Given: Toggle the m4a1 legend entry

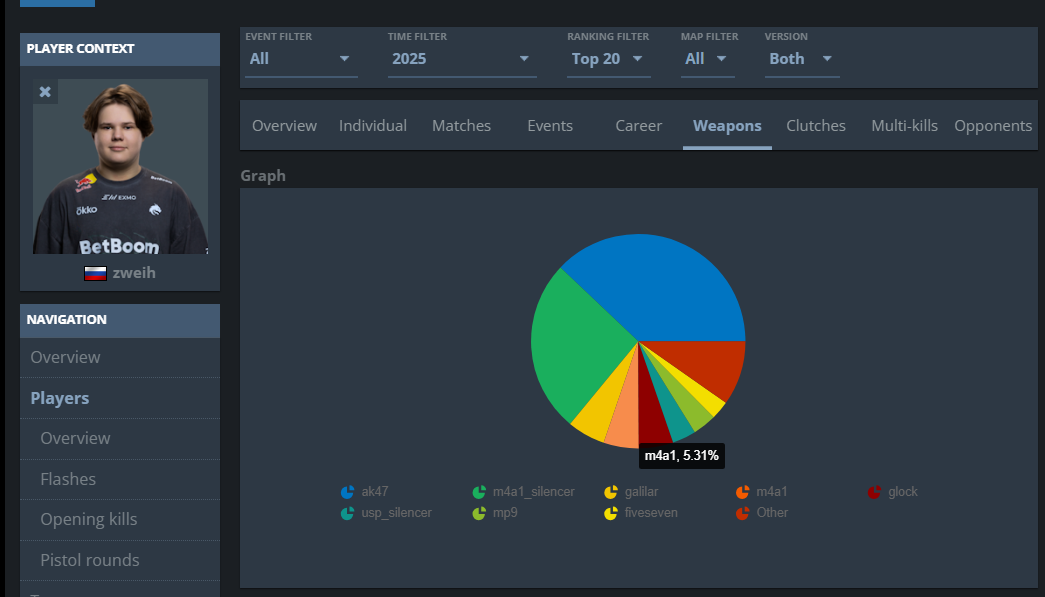Looking at the screenshot, I should [x=761, y=492].
